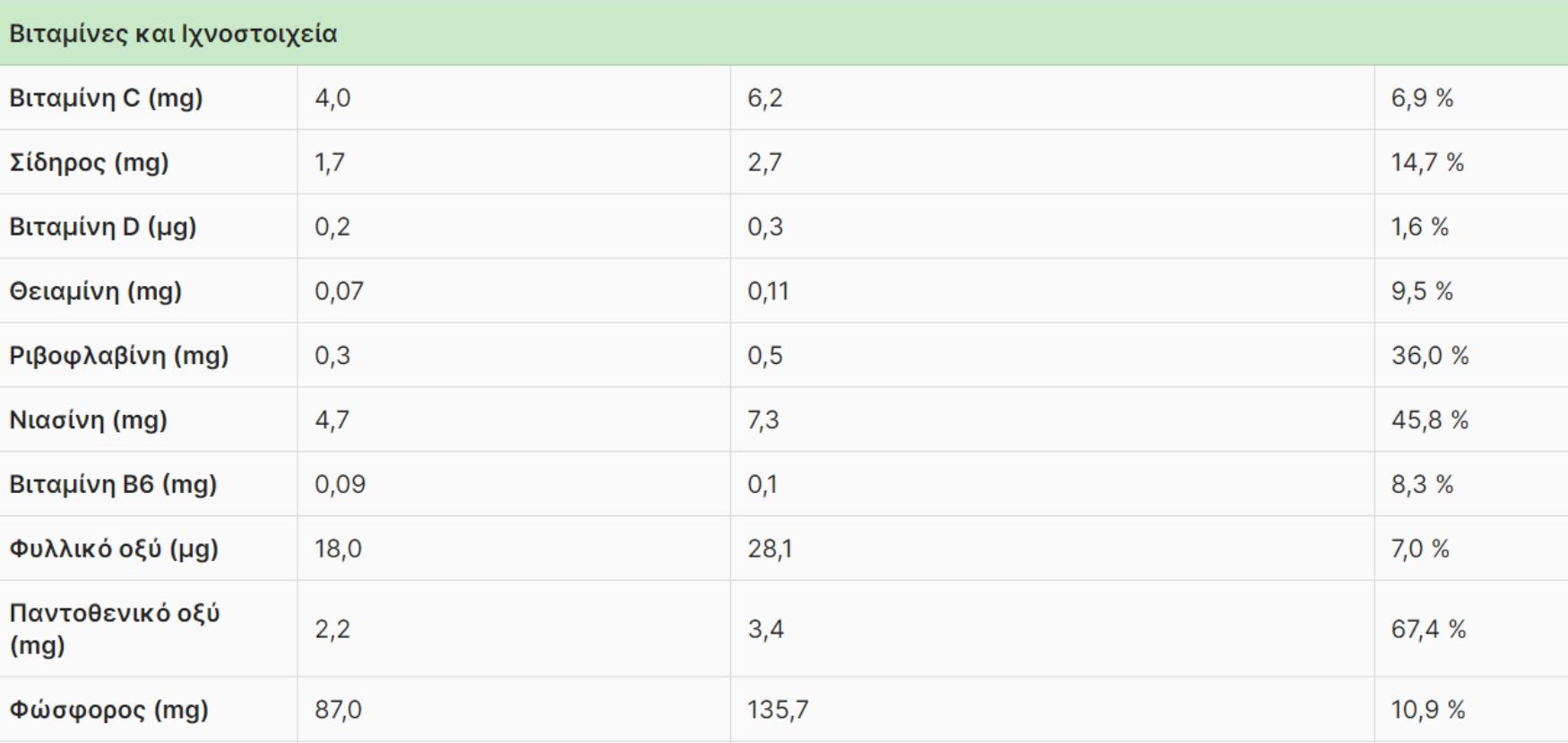
Task: Select the 135,7 value in Φώσφορος row
Action: (x=778, y=710)
